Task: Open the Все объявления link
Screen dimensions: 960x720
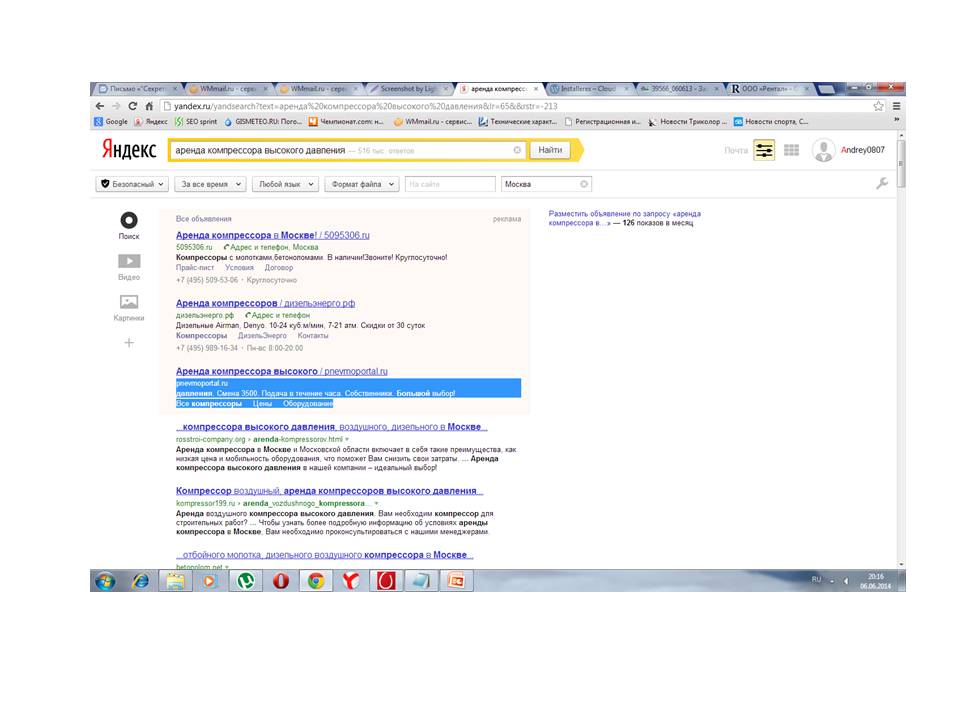Action: click(203, 219)
